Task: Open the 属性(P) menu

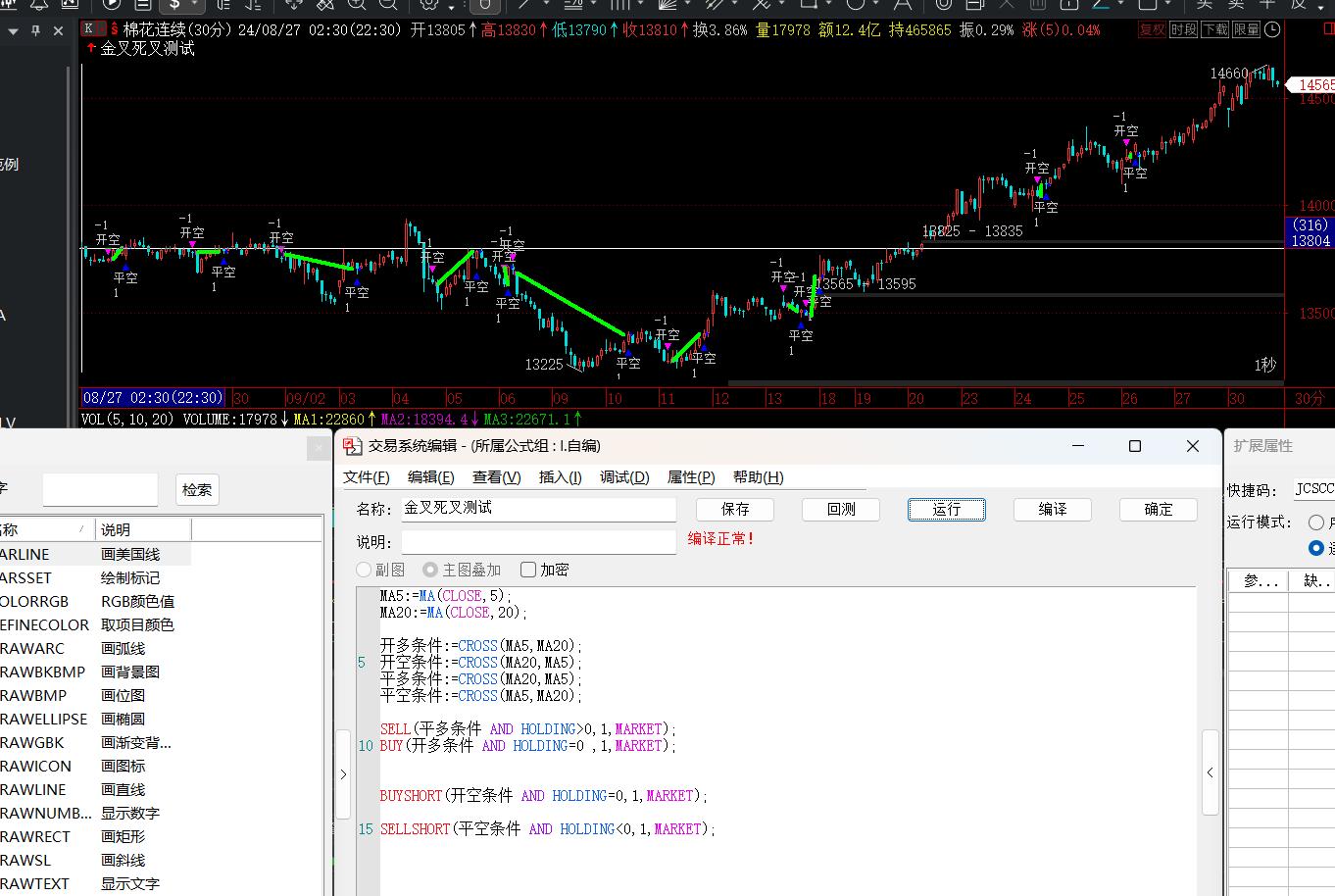Action: (x=691, y=477)
